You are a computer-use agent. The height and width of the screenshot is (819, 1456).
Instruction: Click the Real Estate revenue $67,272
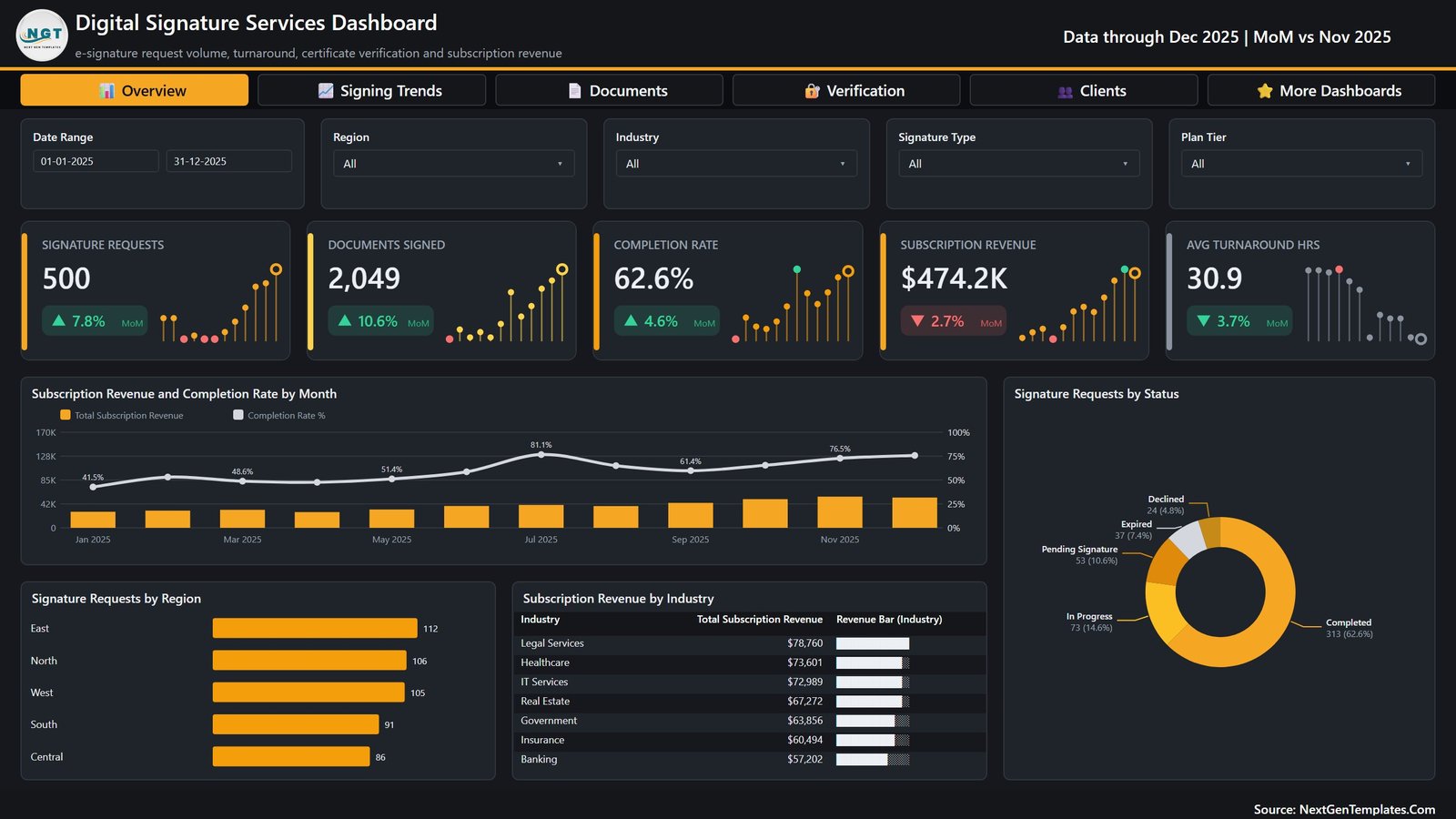(804, 702)
